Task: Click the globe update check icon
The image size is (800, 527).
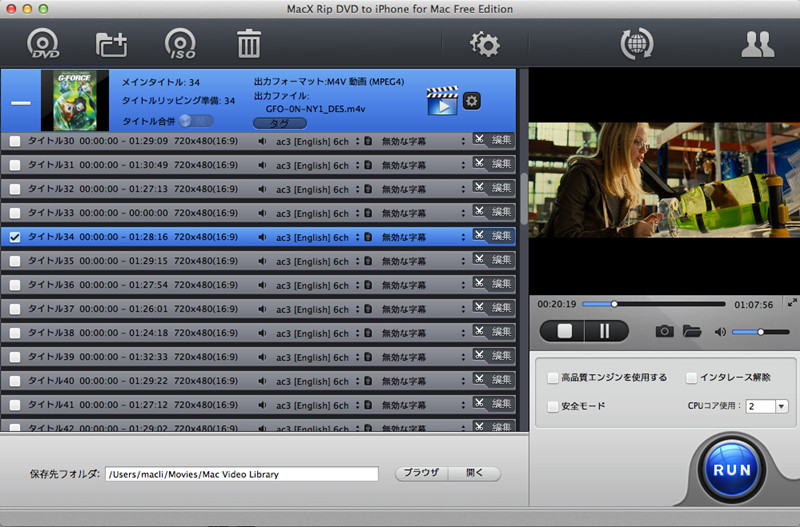Action: 636,44
